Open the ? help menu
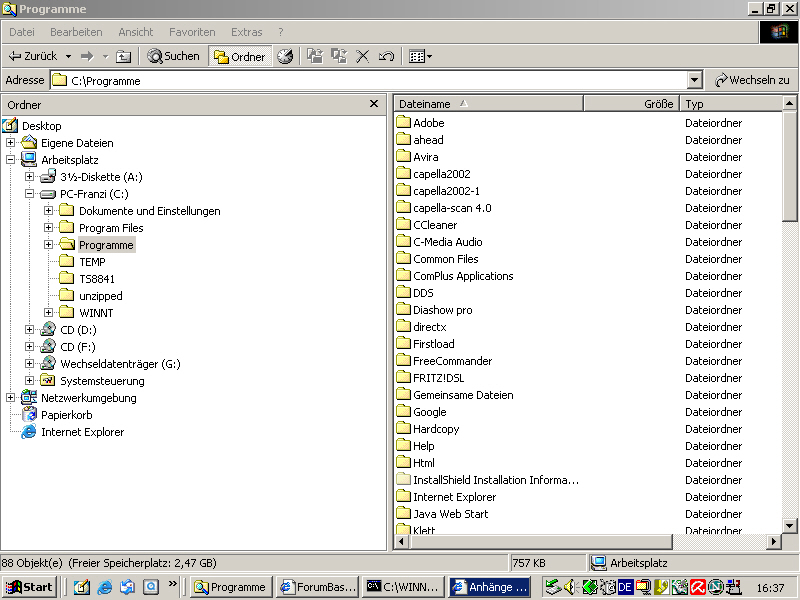Screen dimensions: 800x600 coord(281,32)
